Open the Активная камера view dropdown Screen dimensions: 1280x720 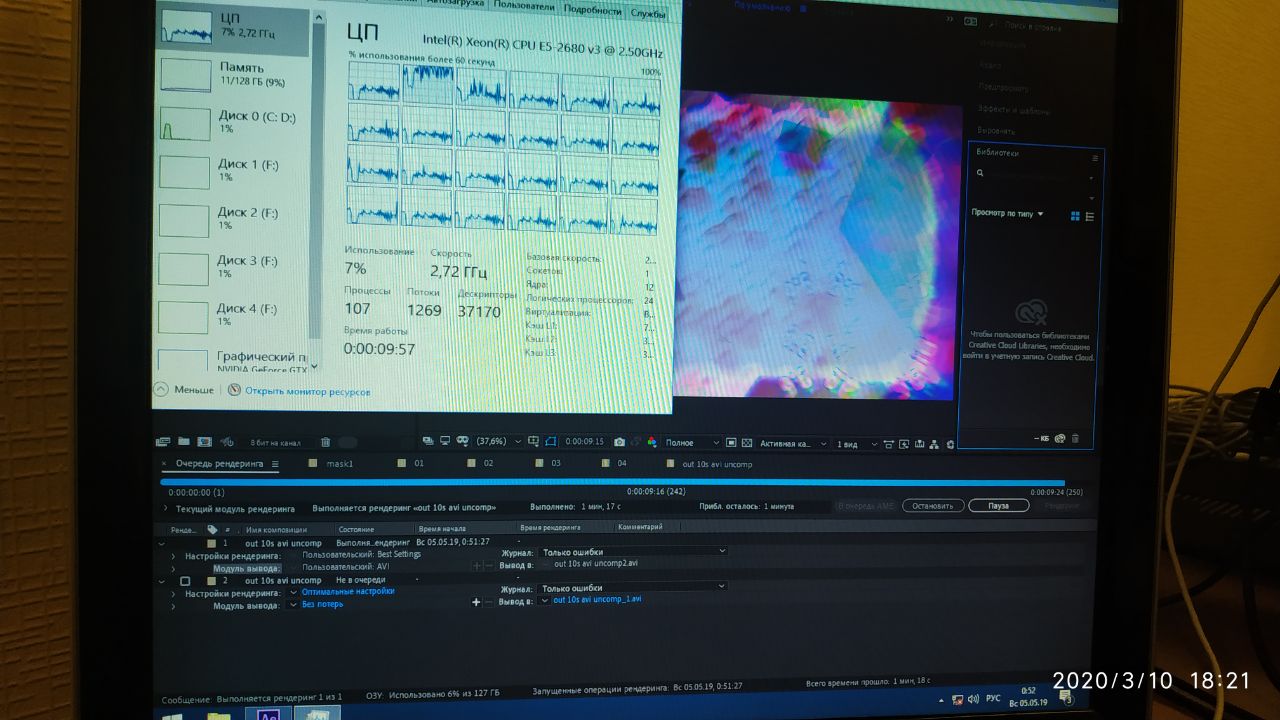coord(794,443)
